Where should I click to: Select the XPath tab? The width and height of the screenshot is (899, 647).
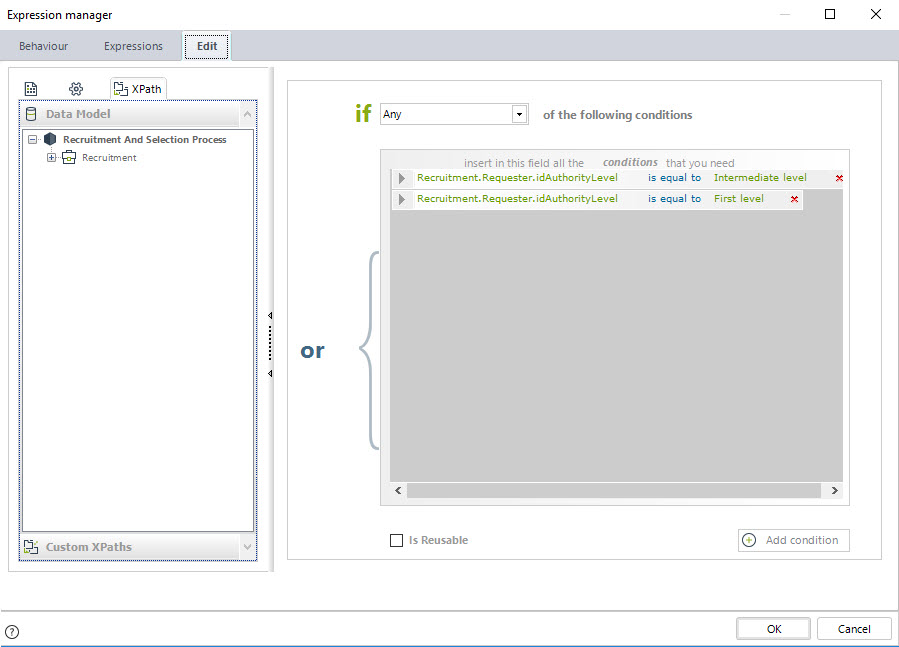pos(138,89)
